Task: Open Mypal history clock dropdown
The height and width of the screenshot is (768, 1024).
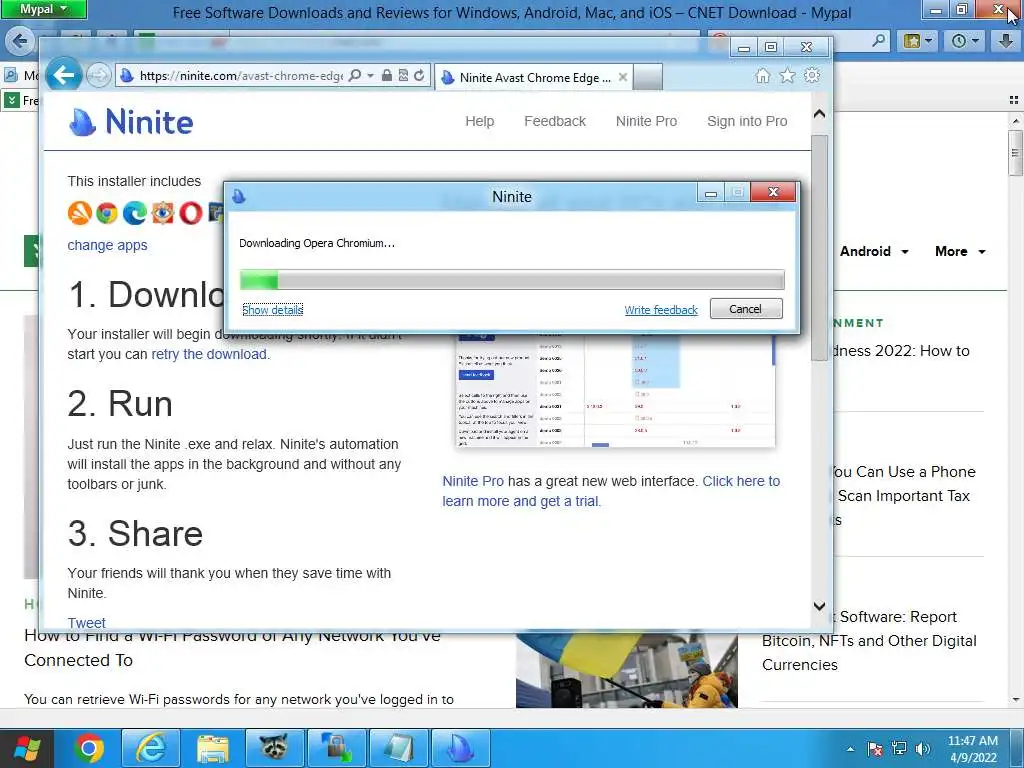Action: pyautogui.click(x=965, y=41)
